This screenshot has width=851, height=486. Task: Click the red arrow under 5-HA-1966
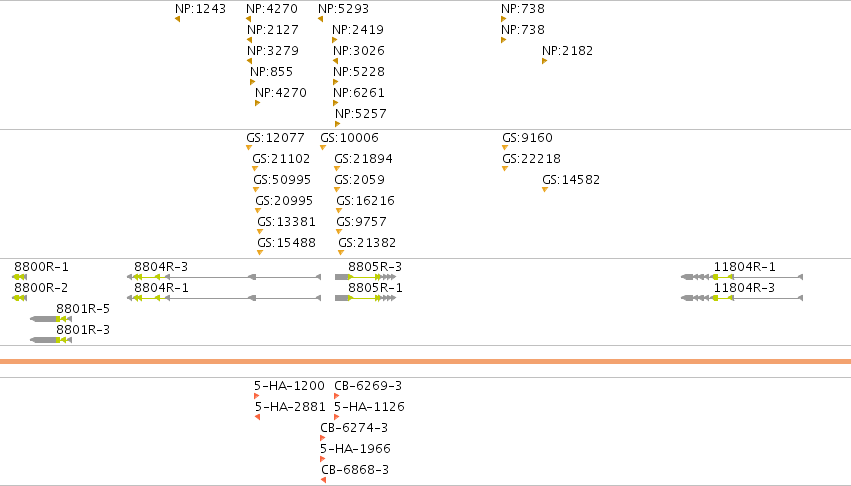coord(322,459)
